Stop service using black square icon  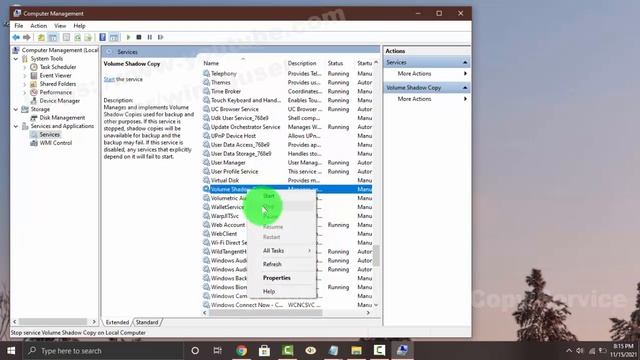tap(139, 37)
